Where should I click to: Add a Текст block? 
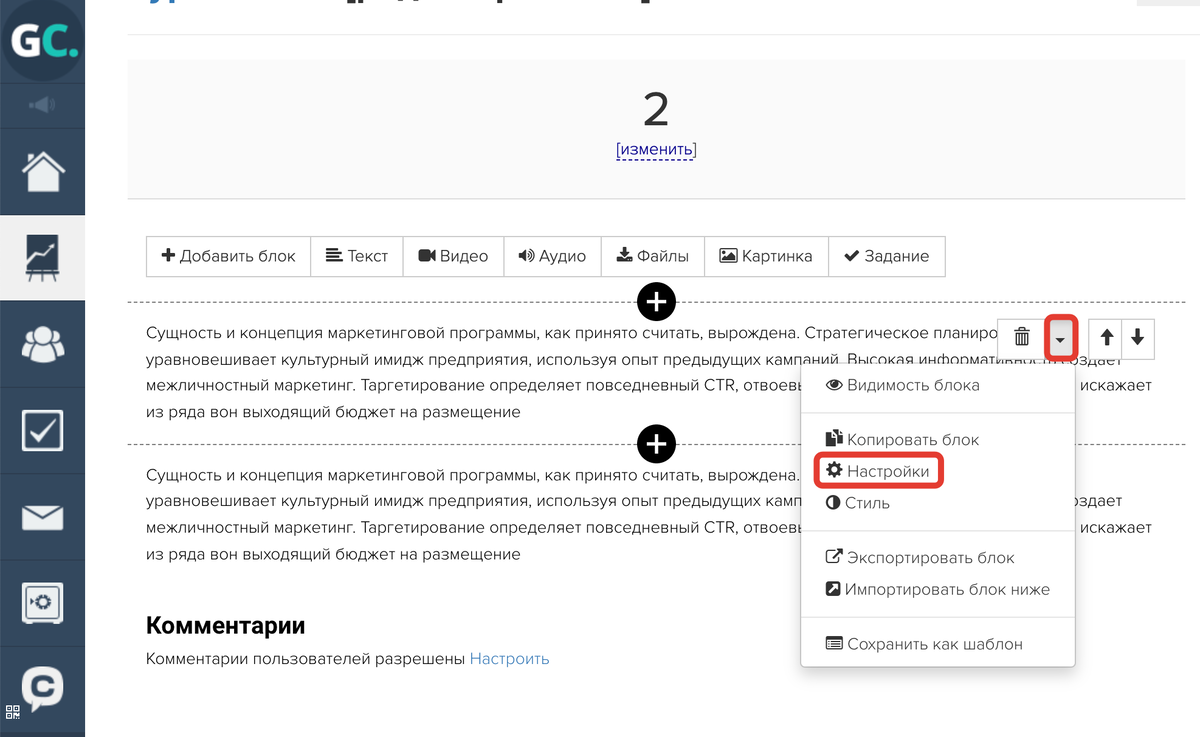[x=357, y=256]
